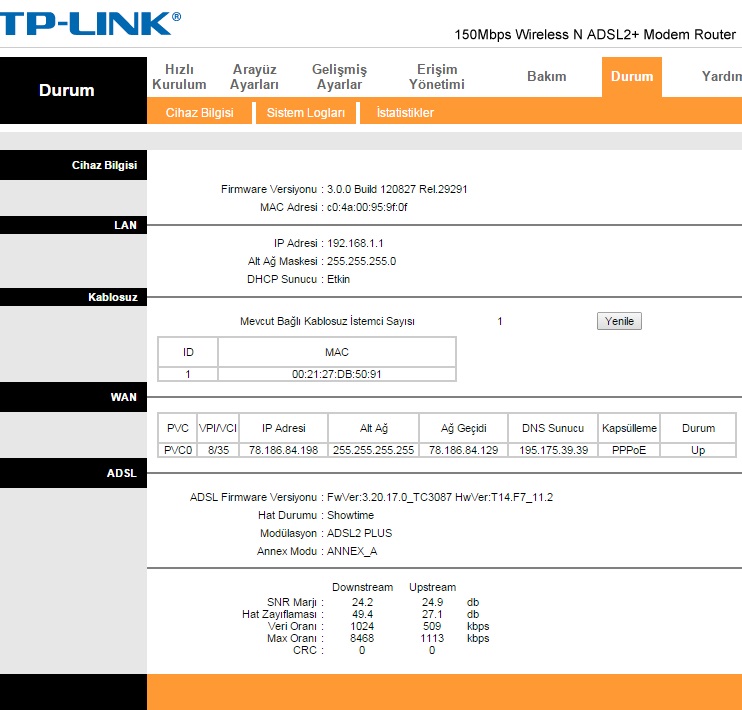Go to Erişim Yönetimi tab
Viewport: 742px width, 710px height.
(437, 77)
